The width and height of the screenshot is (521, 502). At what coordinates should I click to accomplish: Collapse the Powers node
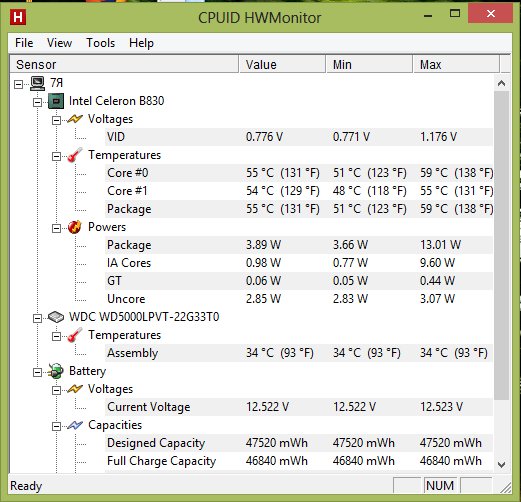56,228
